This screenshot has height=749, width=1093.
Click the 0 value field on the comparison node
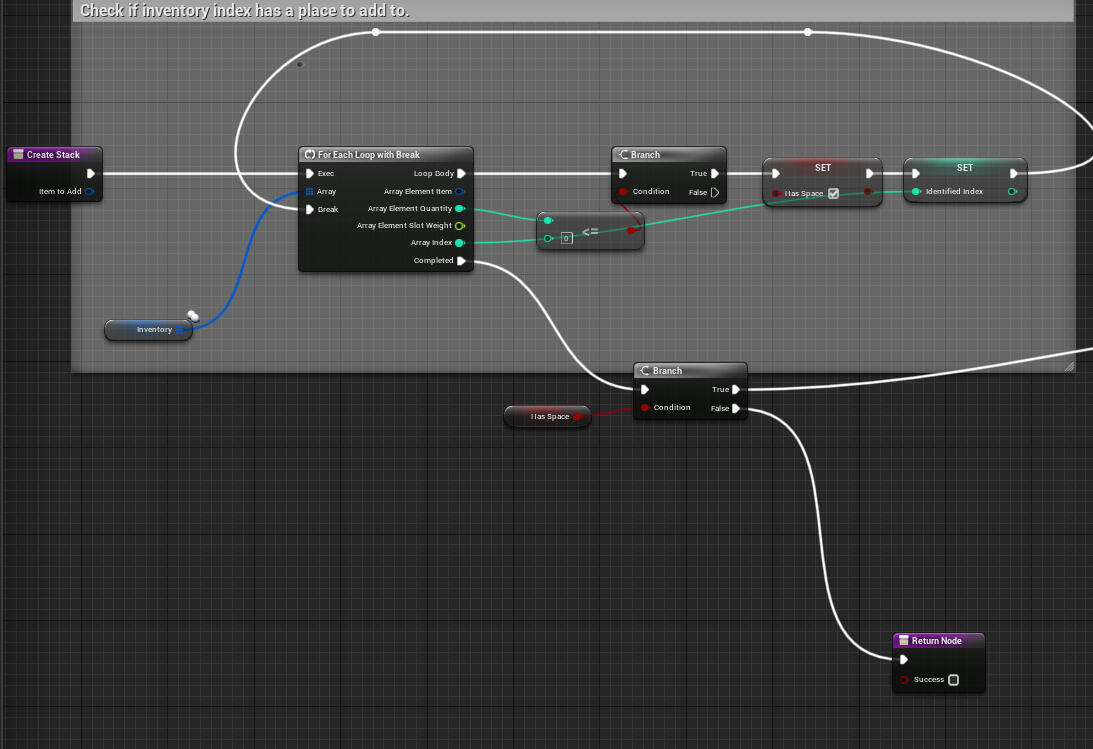click(x=568, y=237)
